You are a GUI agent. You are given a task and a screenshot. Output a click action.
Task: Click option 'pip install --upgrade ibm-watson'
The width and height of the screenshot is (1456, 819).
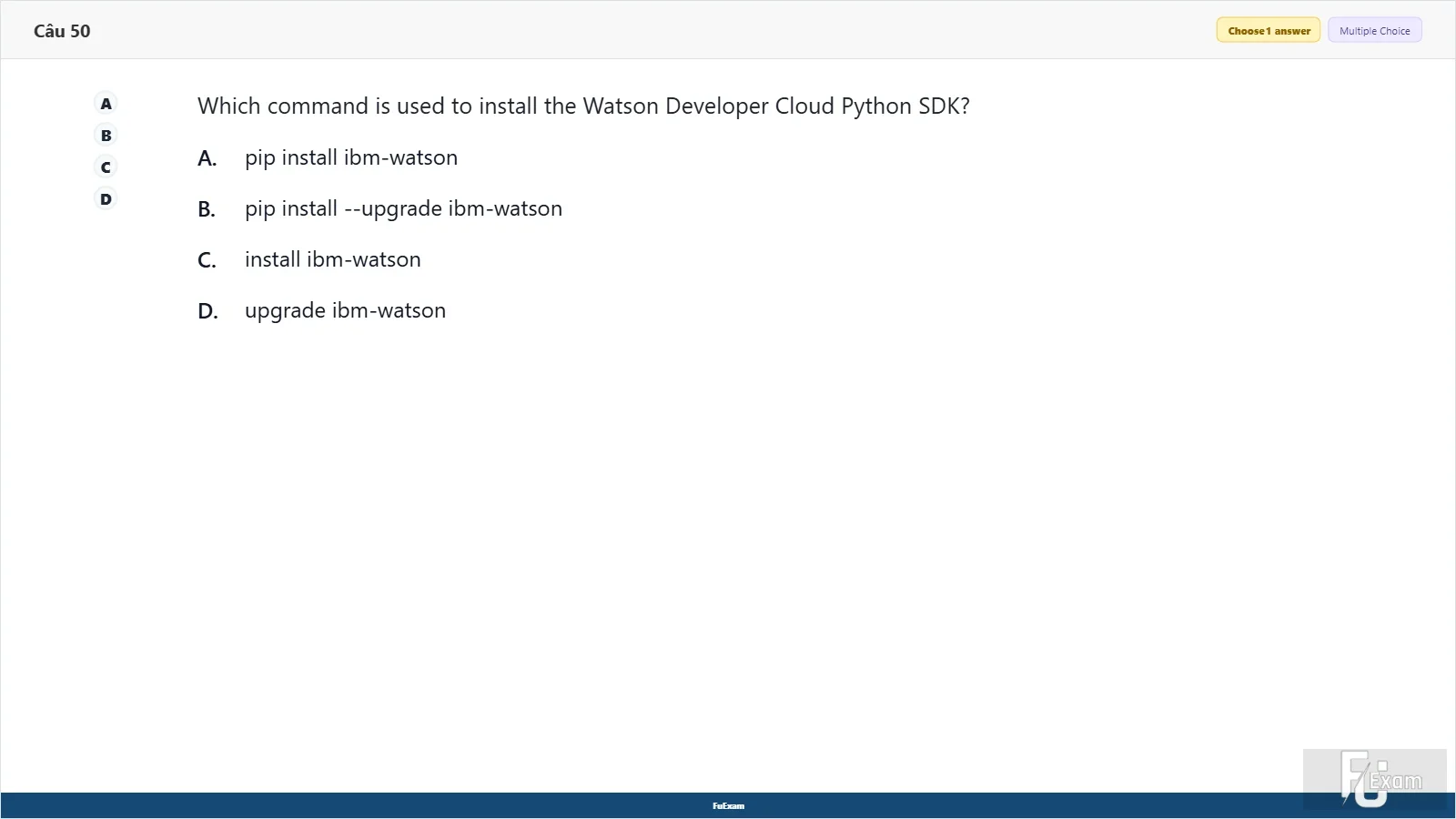403,209
